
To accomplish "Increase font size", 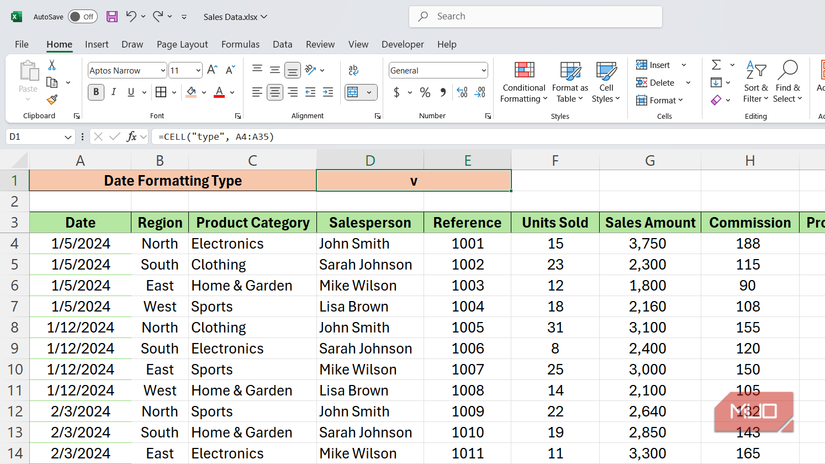I will [212, 70].
